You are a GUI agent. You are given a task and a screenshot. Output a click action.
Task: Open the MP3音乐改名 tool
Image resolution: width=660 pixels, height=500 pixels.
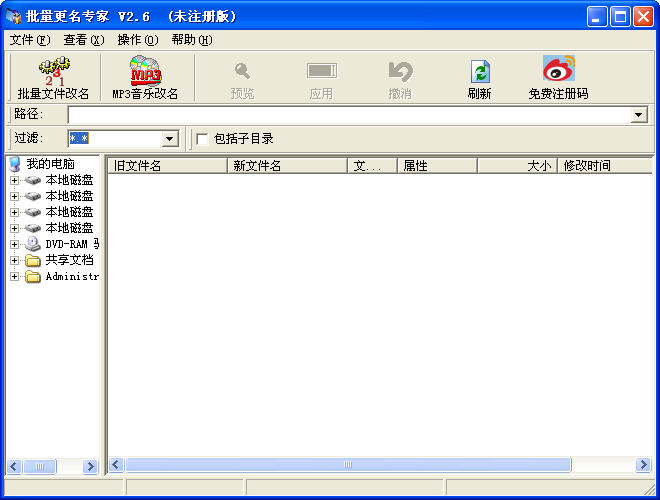click(145, 78)
